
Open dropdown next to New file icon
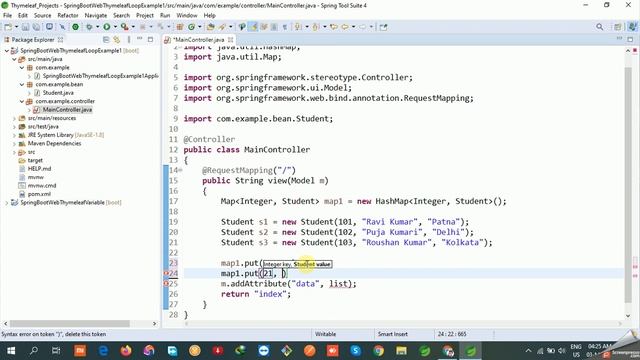pos(16,27)
